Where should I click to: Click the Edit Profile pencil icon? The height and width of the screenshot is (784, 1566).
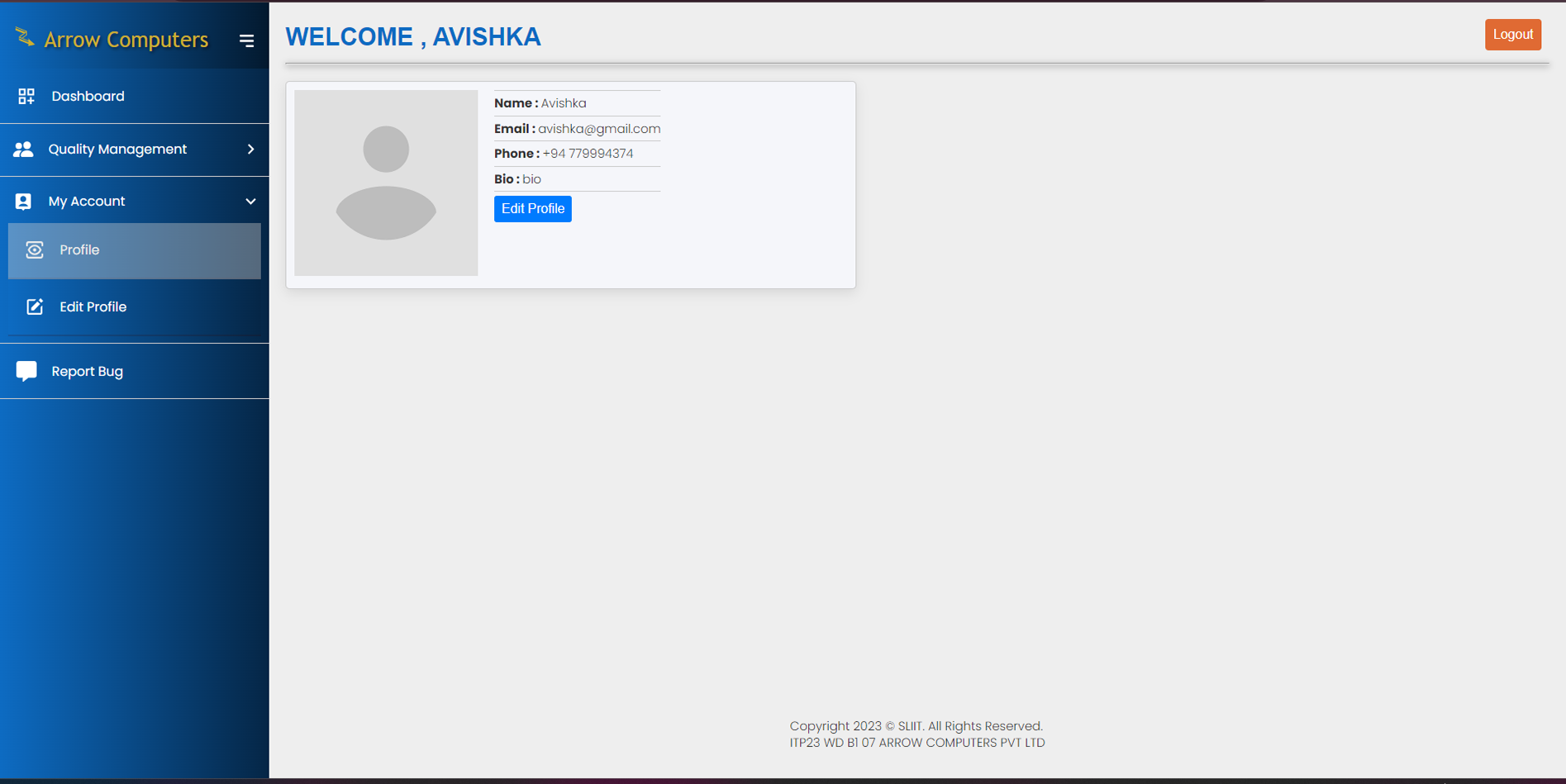35,306
